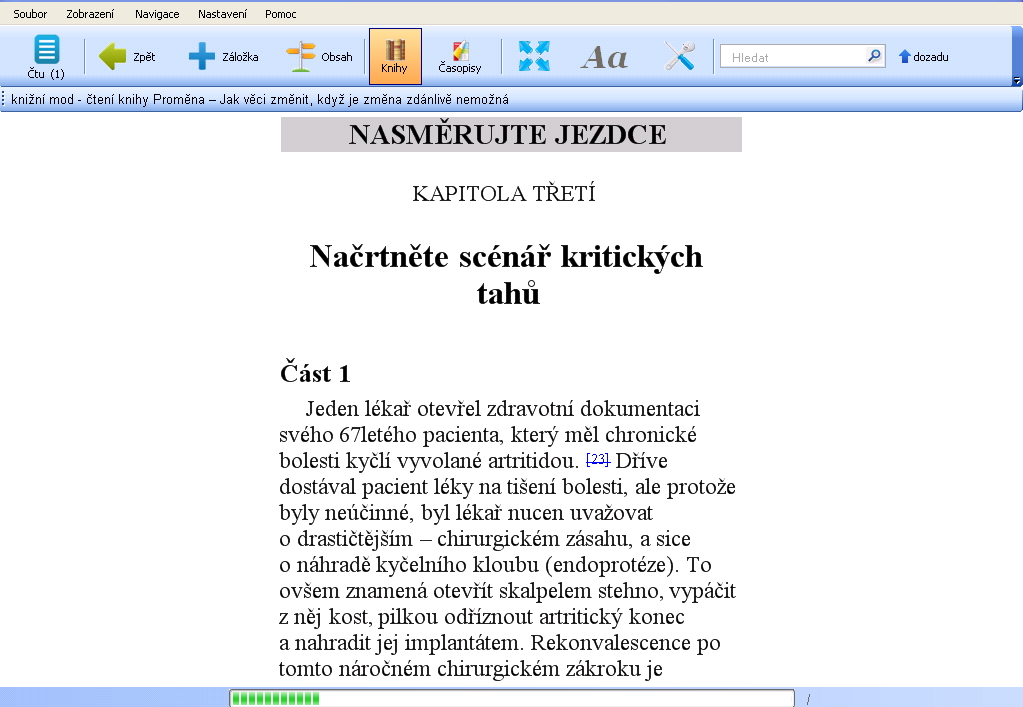Click the magnifier search icon

pos(874,57)
